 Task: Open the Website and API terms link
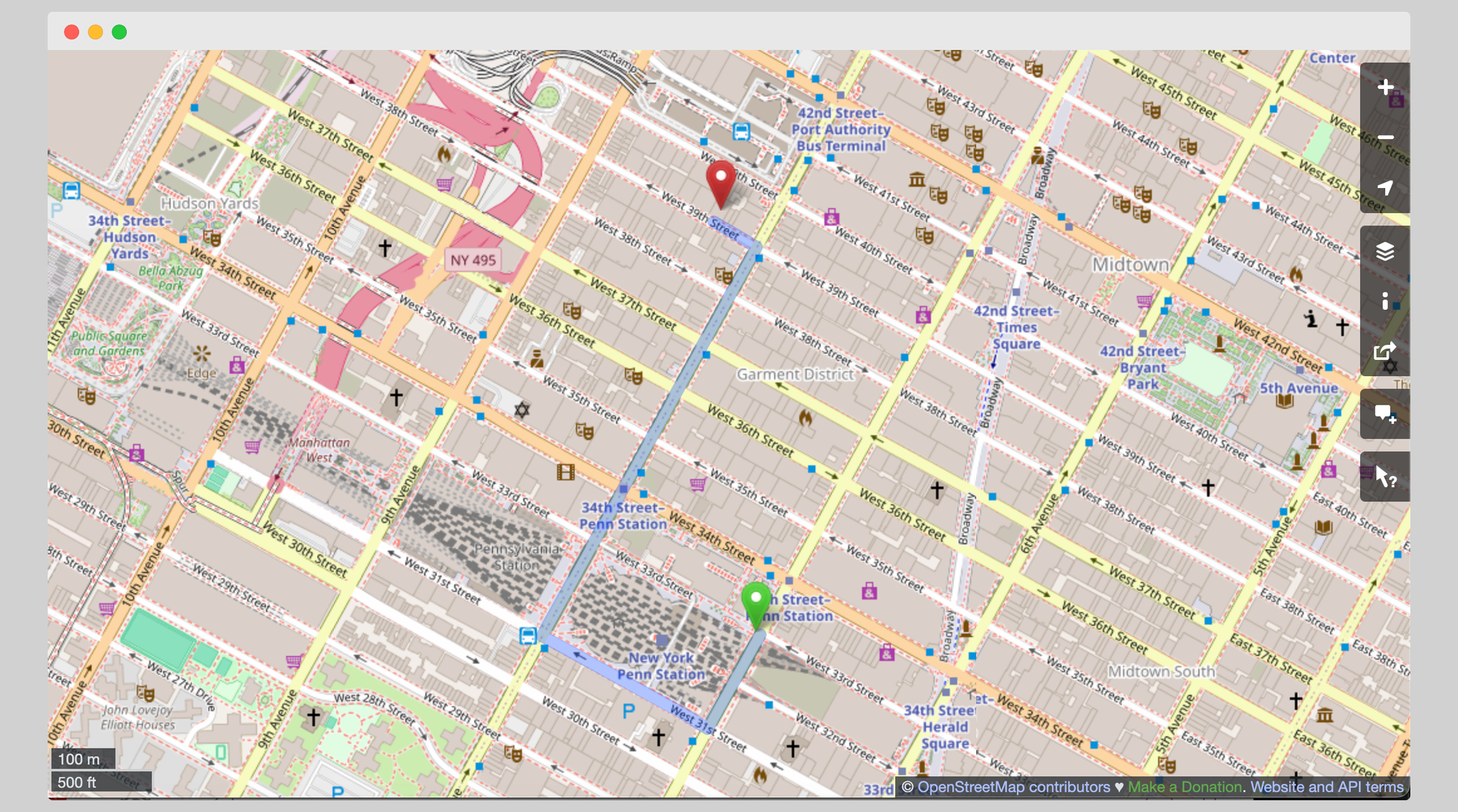pyautogui.click(x=1327, y=787)
